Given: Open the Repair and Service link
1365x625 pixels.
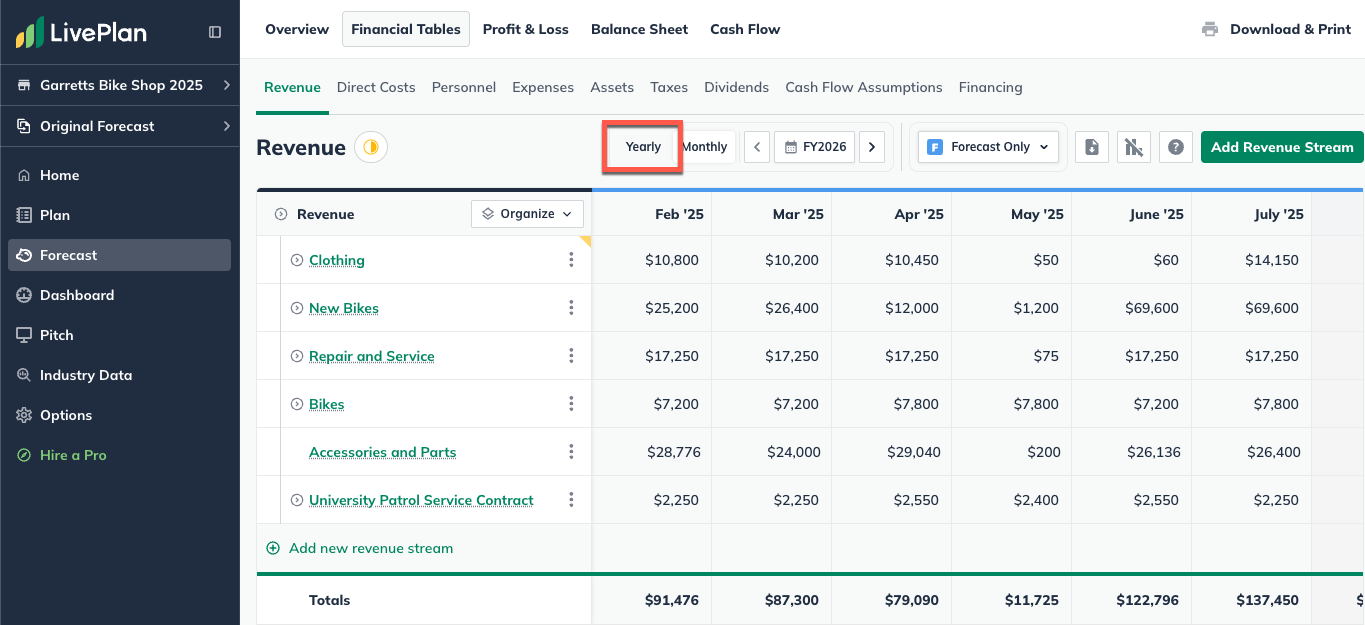Looking at the screenshot, I should coord(372,356).
